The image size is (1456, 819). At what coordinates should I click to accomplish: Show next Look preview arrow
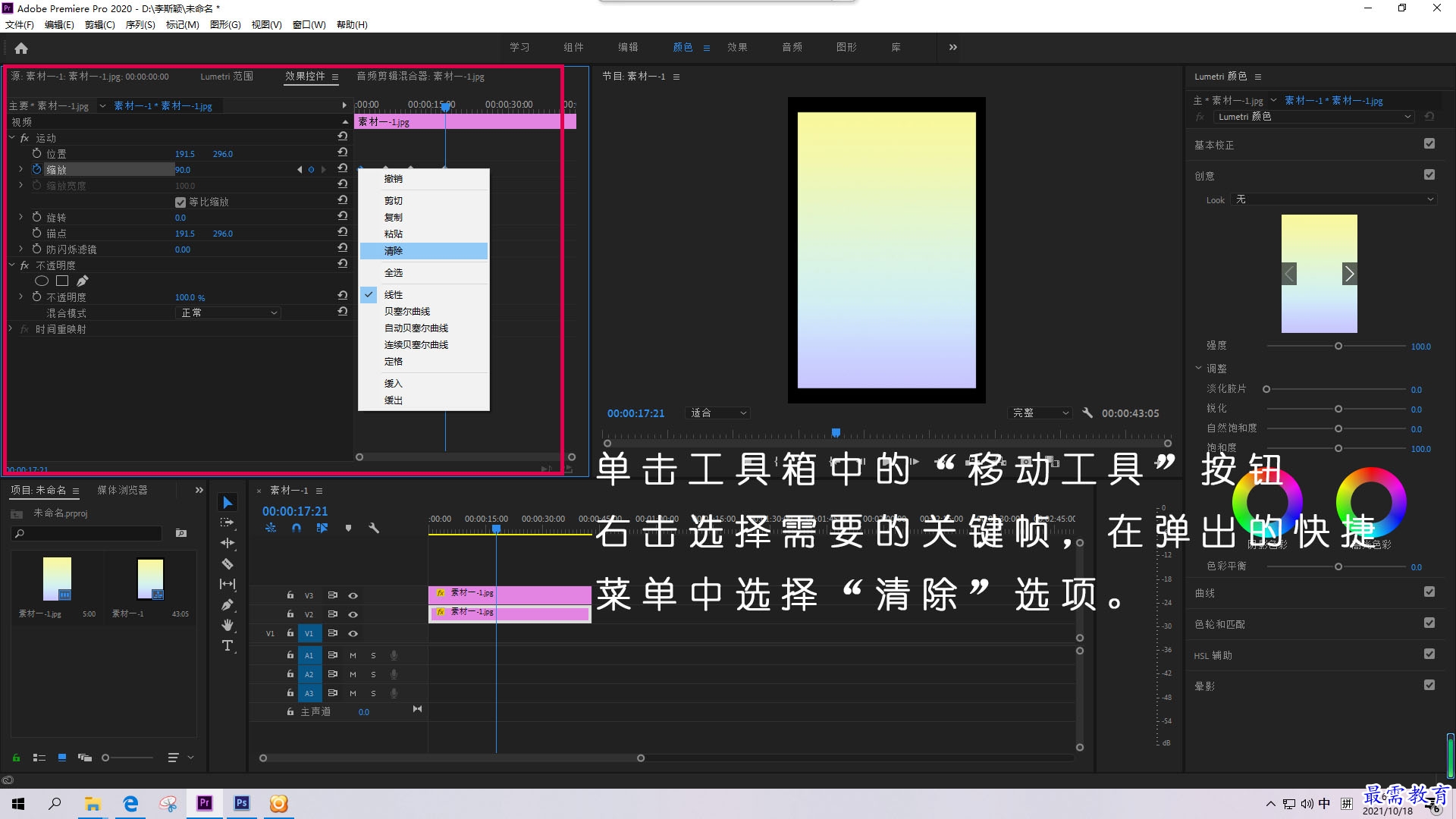click(x=1349, y=274)
